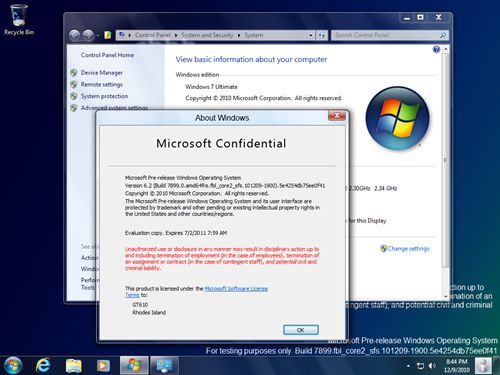Click the Windows logo in System window
Viewport: 500px width, 375px height.
pyautogui.click(x=397, y=118)
